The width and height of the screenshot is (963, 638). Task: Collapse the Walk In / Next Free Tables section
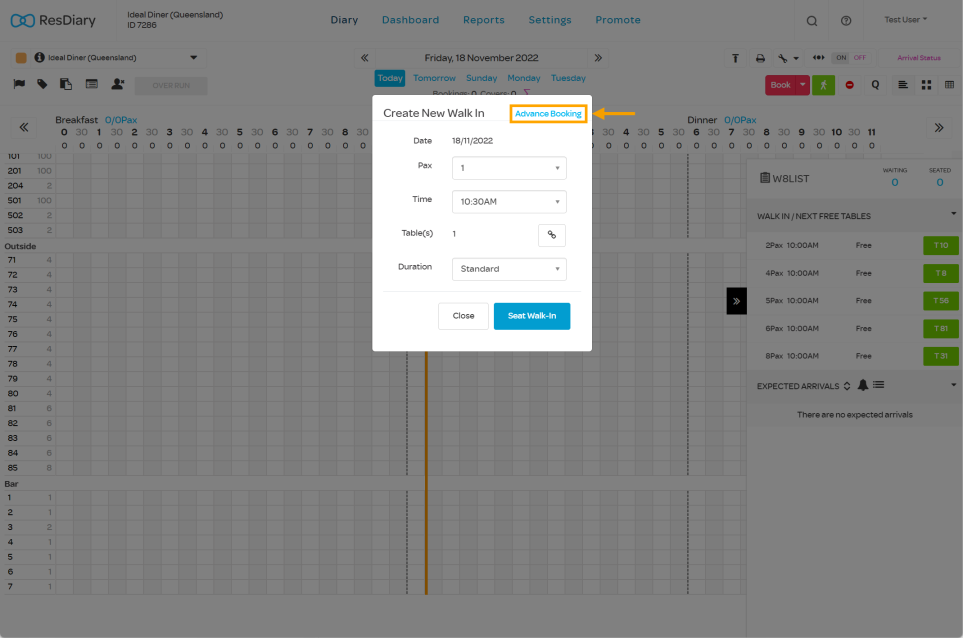952,215
